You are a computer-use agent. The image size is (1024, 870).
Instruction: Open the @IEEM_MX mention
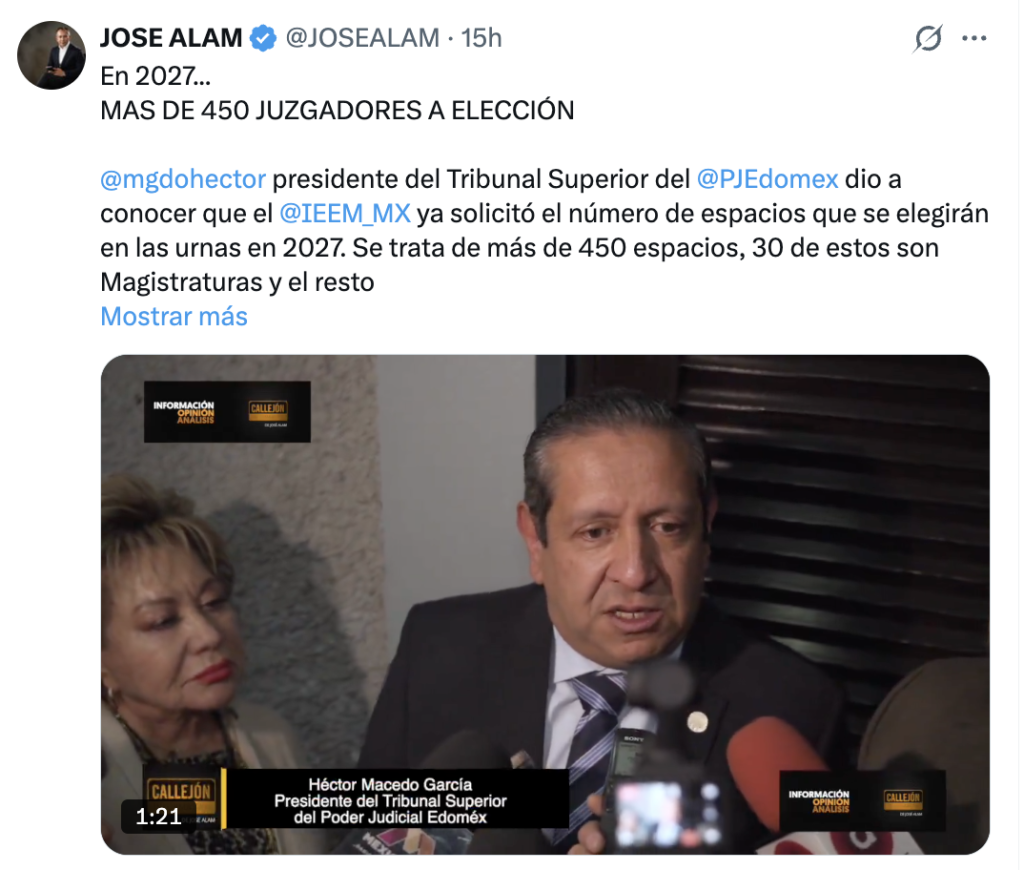tap(345, 214)
